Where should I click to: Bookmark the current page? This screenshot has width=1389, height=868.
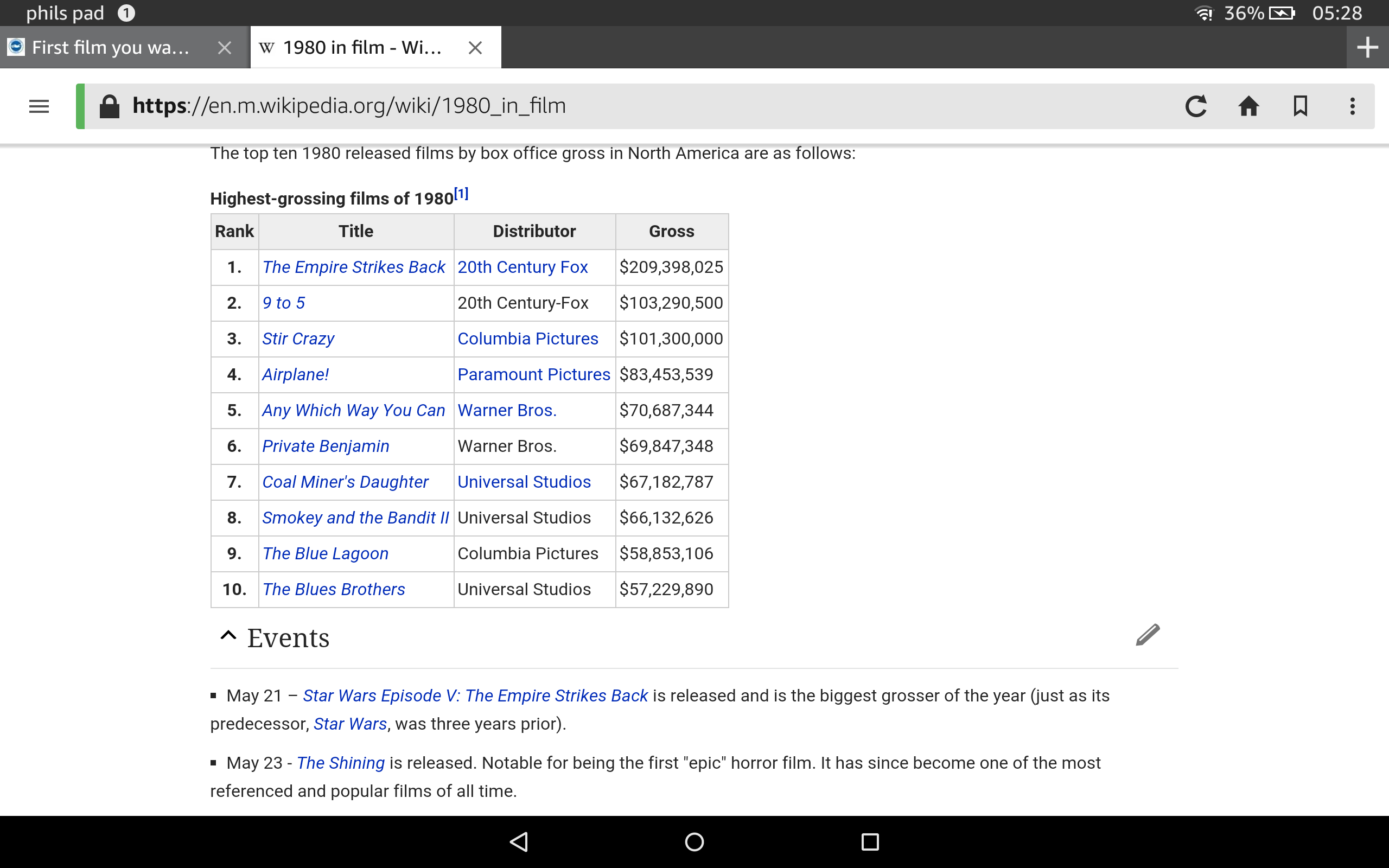coord(1300,106)
